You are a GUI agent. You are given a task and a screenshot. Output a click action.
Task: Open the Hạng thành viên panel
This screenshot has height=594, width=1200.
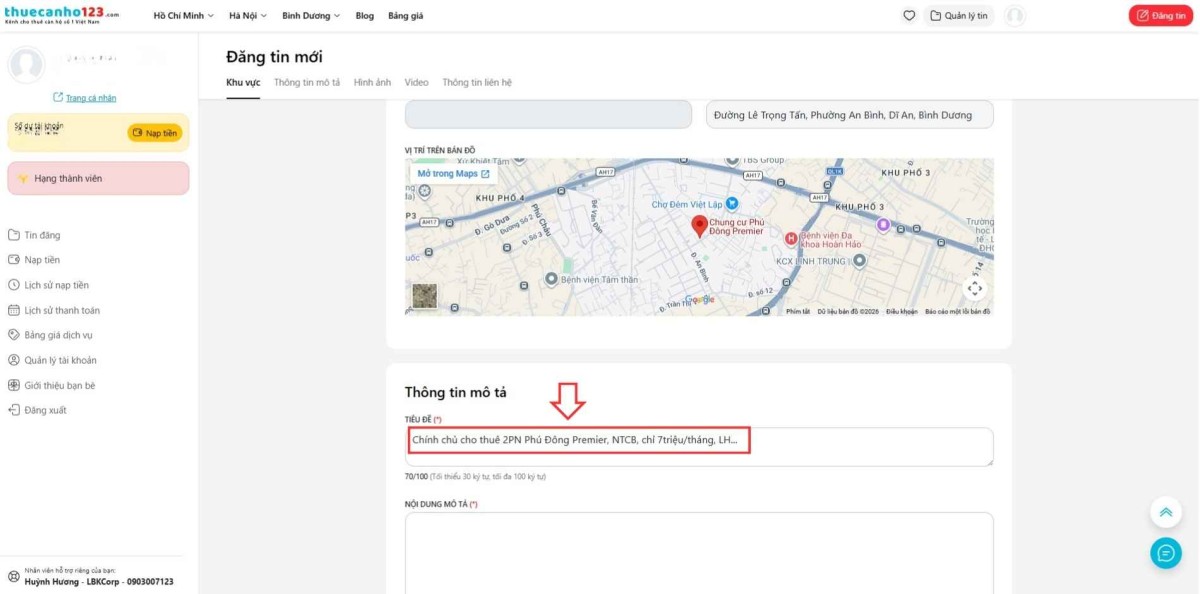pos(98,178)
